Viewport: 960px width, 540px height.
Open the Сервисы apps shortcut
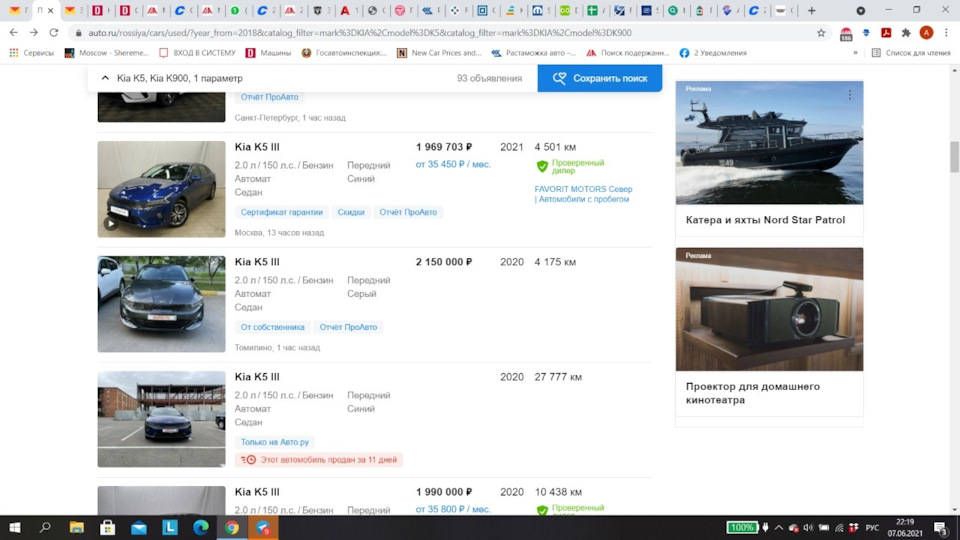pyautogui.click(x=32, y=53)
